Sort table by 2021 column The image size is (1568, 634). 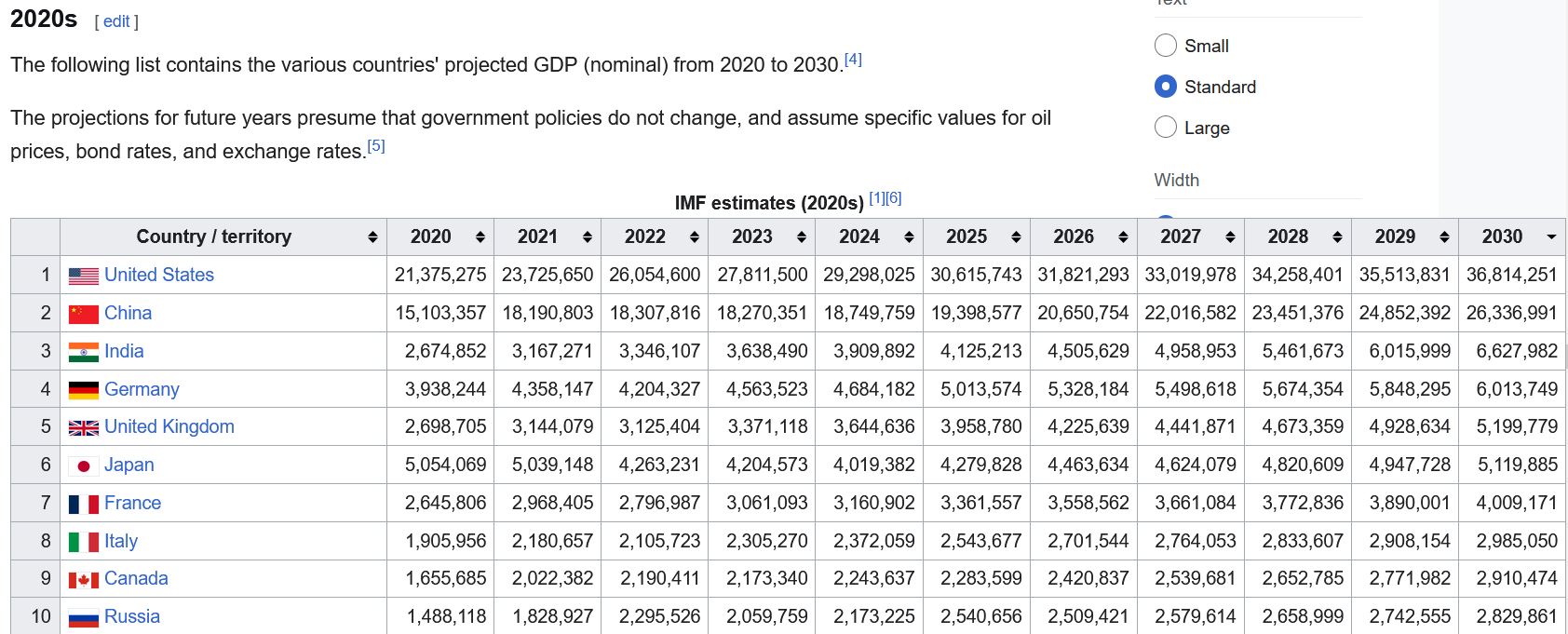547,236
